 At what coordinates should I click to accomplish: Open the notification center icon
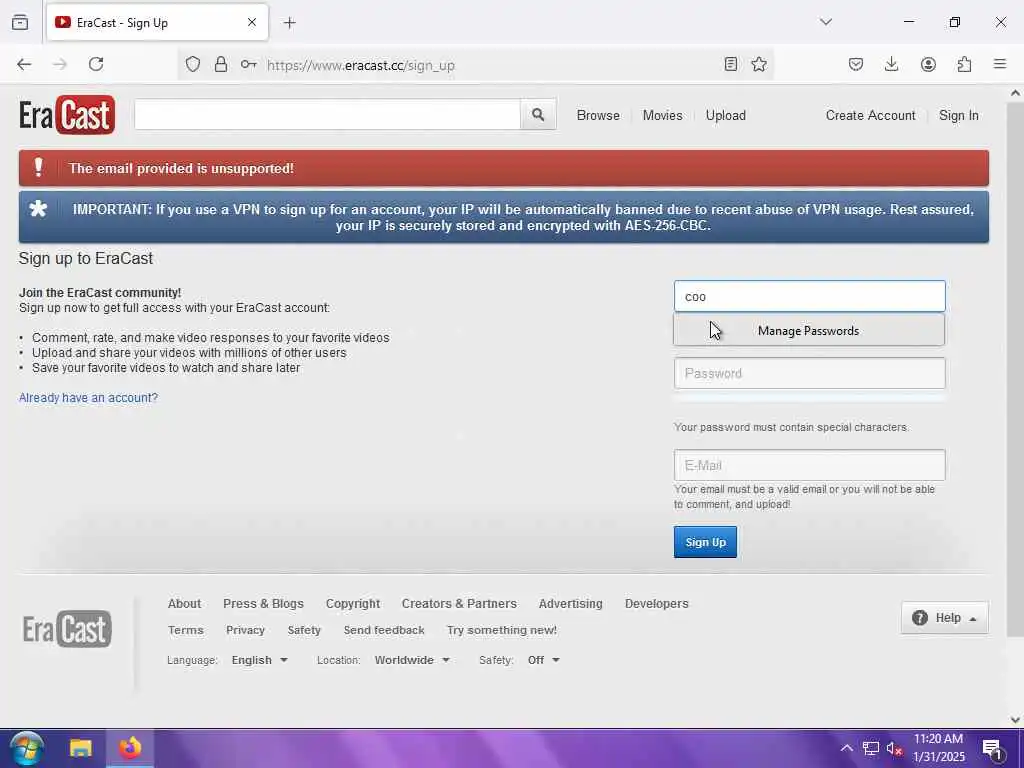992,749
